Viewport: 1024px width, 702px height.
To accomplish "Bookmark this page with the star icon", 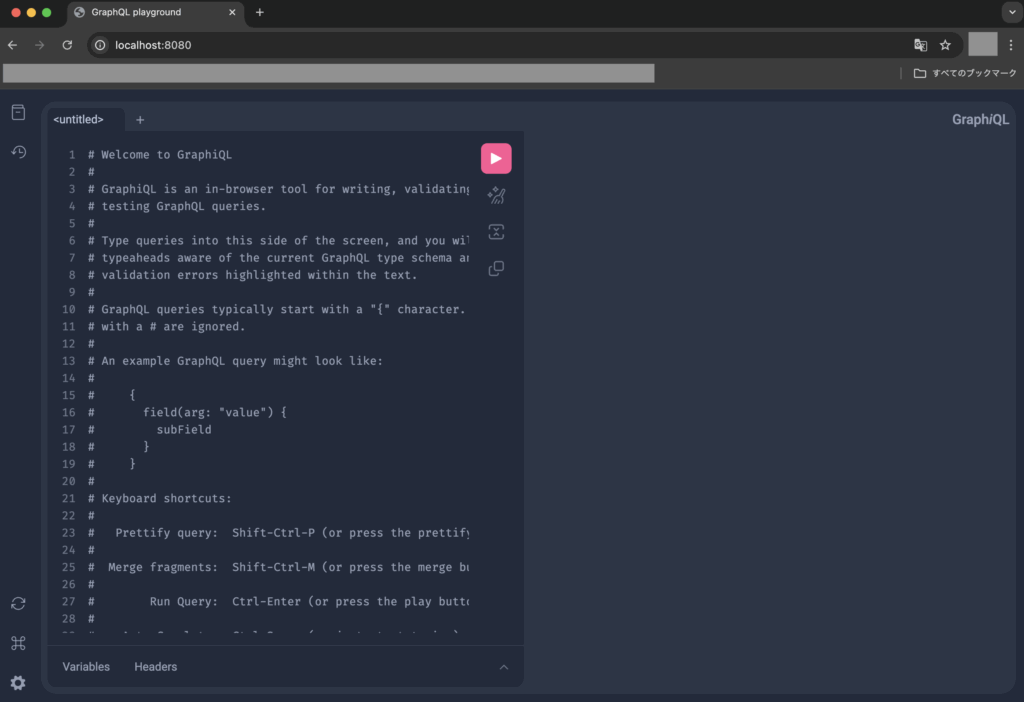I will point(945,45).
